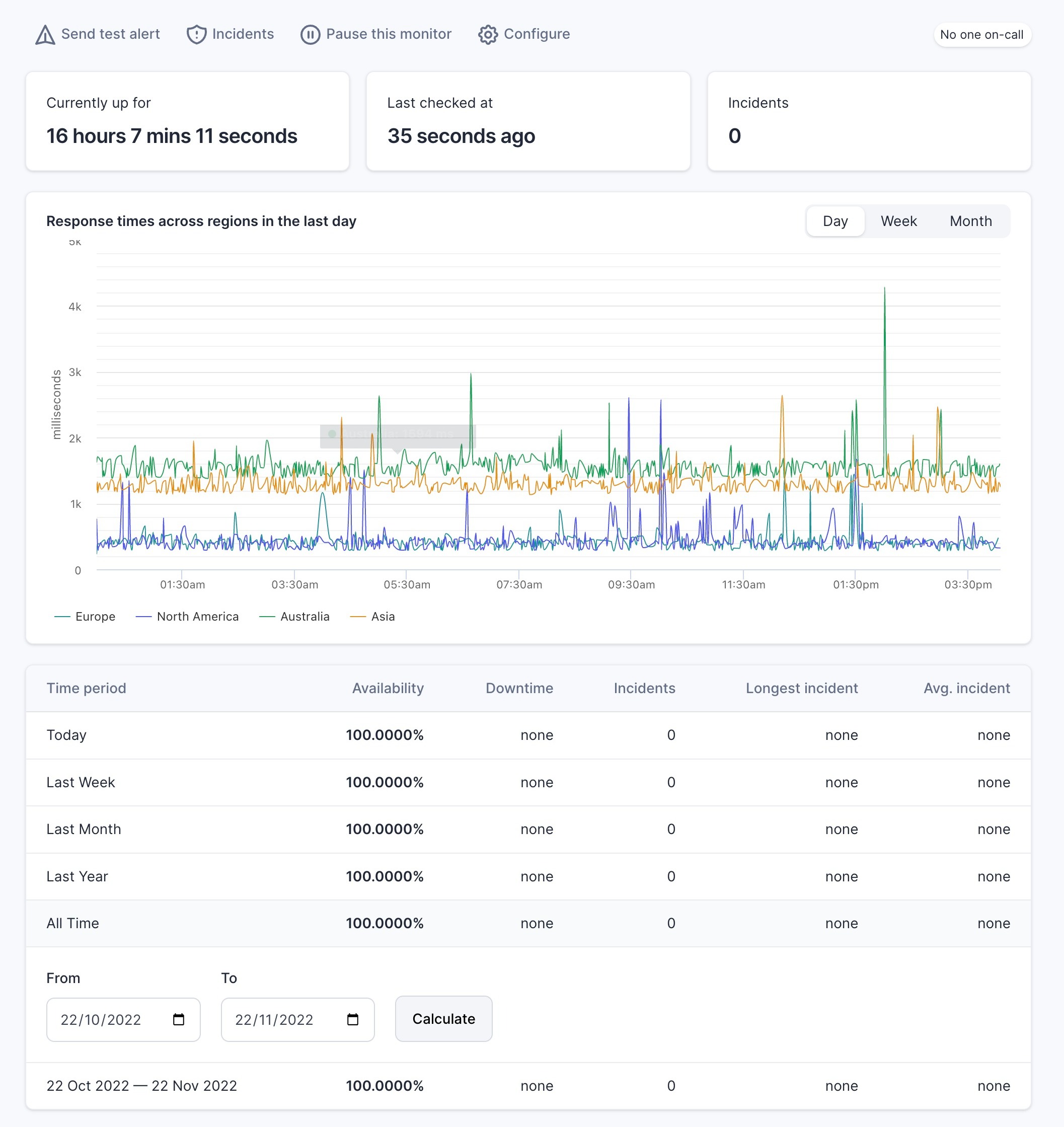
Task: Open calendar picker in From date field
Action: [179, 1019]
